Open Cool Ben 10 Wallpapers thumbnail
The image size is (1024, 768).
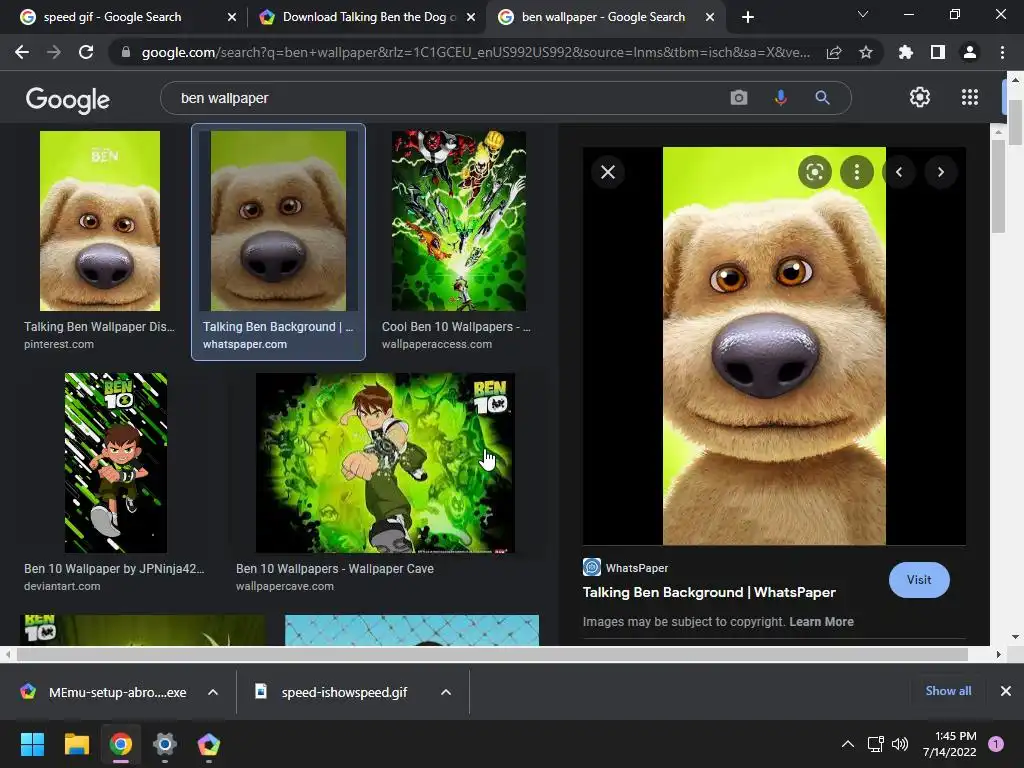point(458,221)
